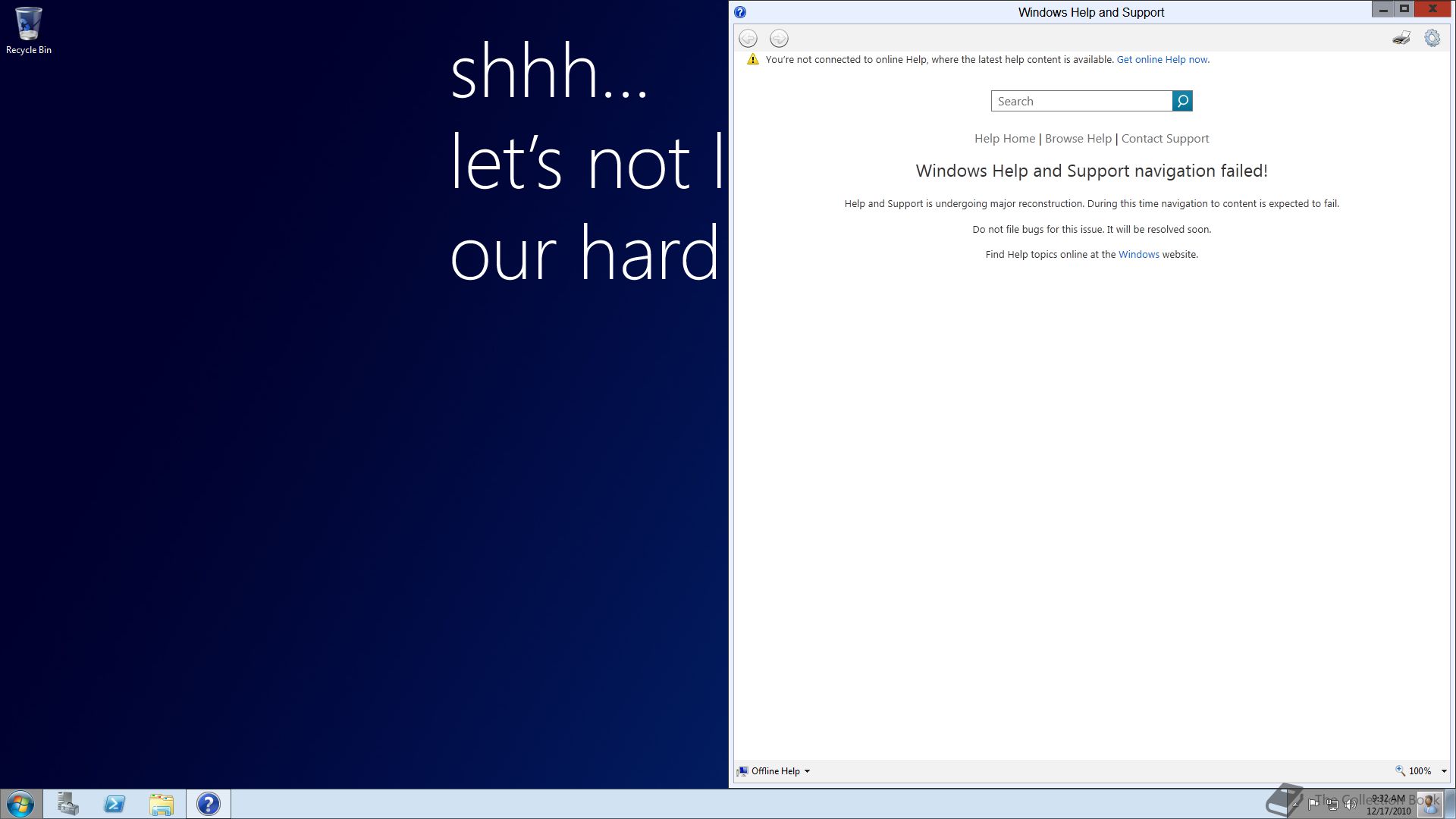Viewport: 1456px width, 819px height.
Task: Open the Recycle Bin desktop icon
Action: click(x=29, y=30)
